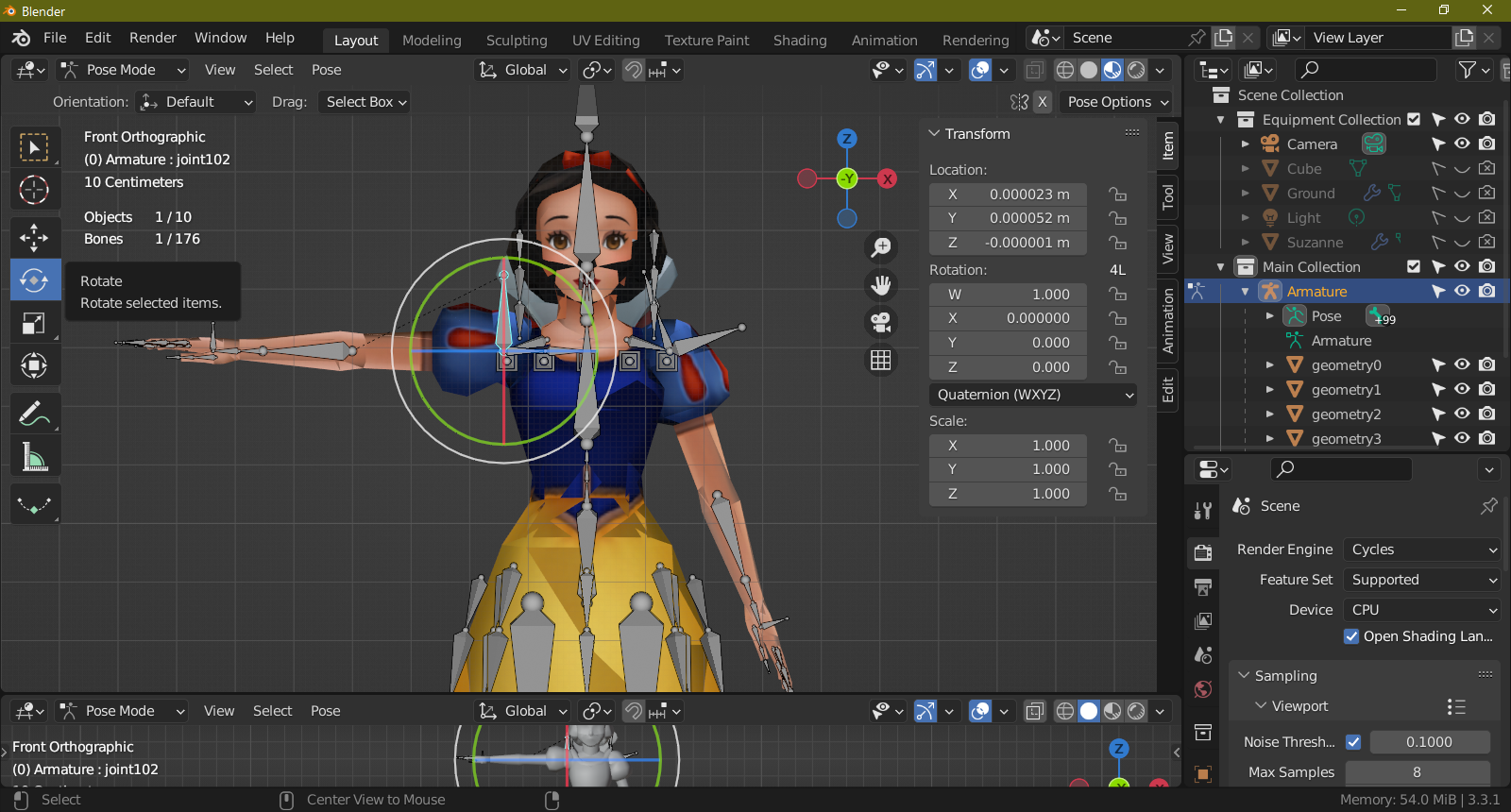Image resolution: width=1511 pixels, height=812 pixels.
Task: Toggle camera view button
Action: (x=881, y=323)
